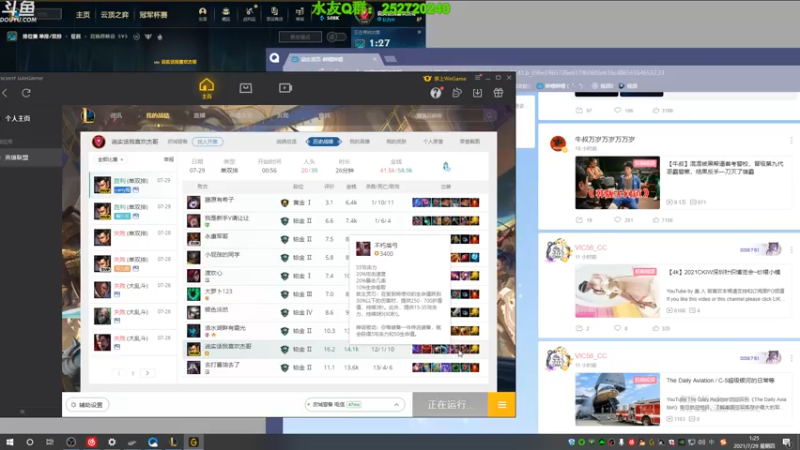Toggle switch beside mode button in LoL lobby
Screen dimensions: 800x450
click(x=335, y=37)
